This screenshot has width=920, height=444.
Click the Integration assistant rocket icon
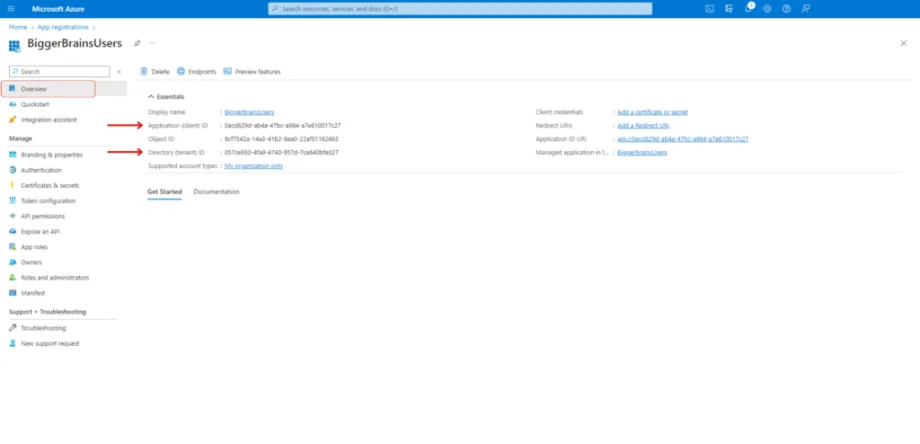pos(13,120)
